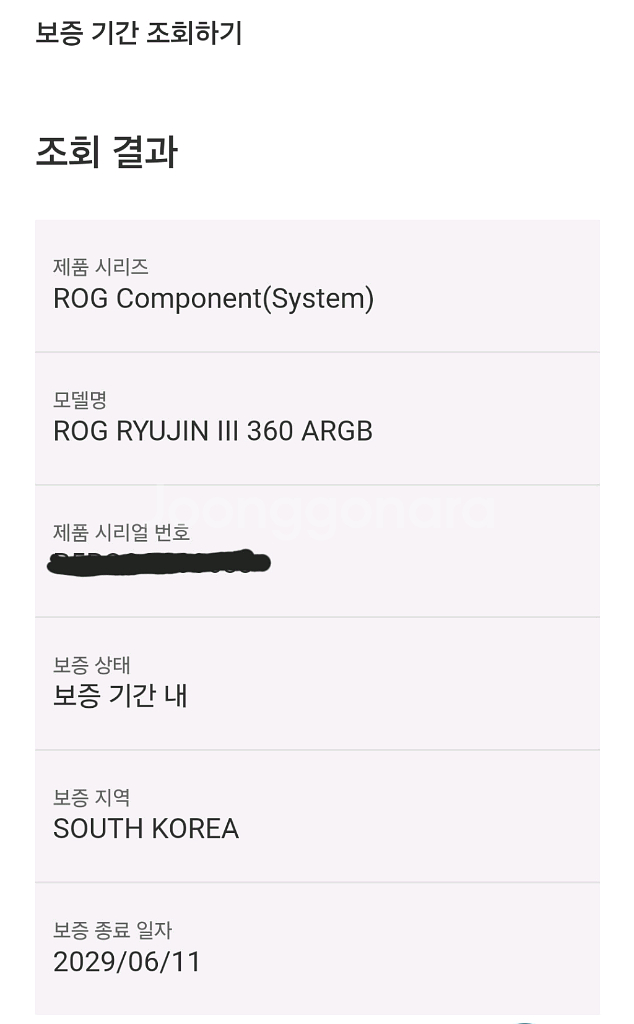The width and height of the screenshot is (634, 1024).
Task: Tap the '보증 기간 조회하기' page title
Action: (x=139, y=34)
